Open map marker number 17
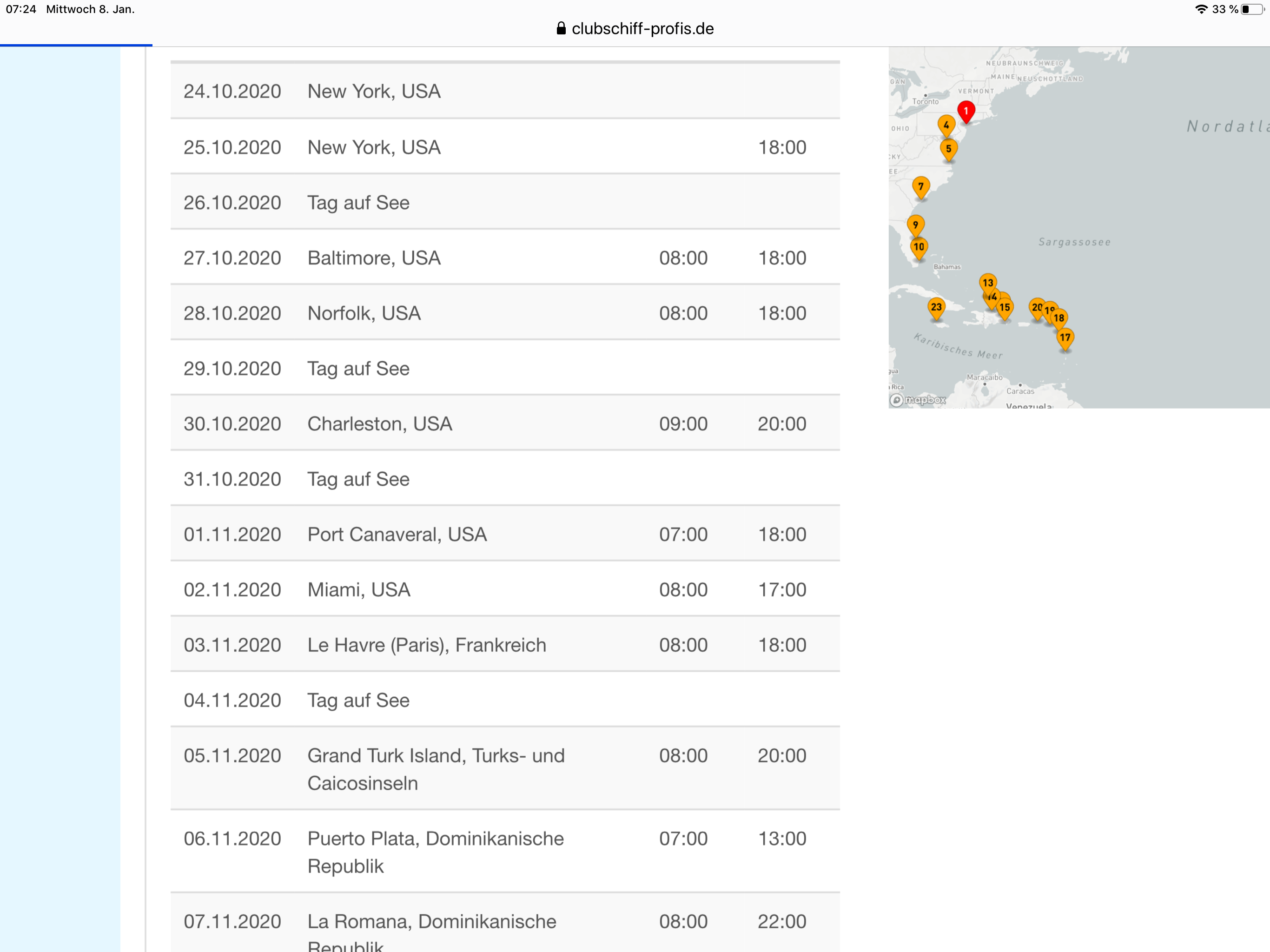 click(1065, 337)
